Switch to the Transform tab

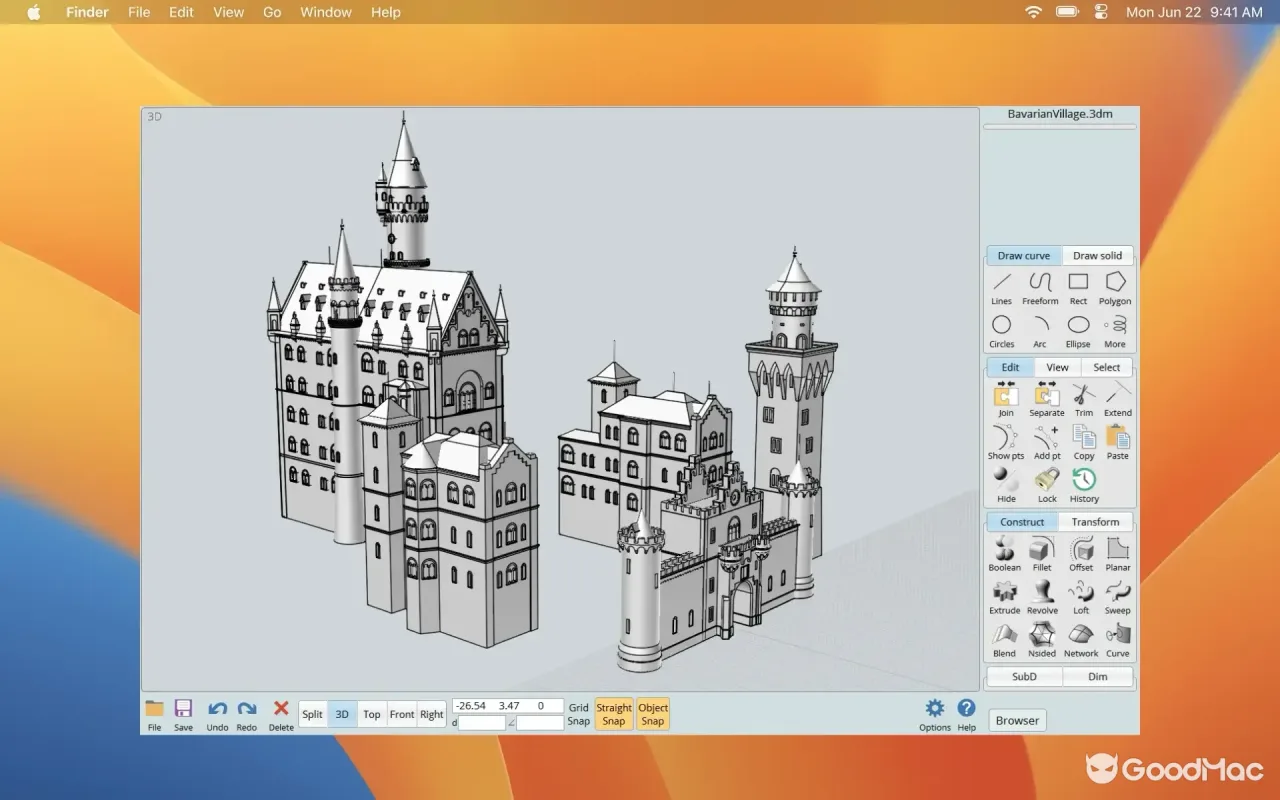pyautogui.click(x=1096, y=522)
